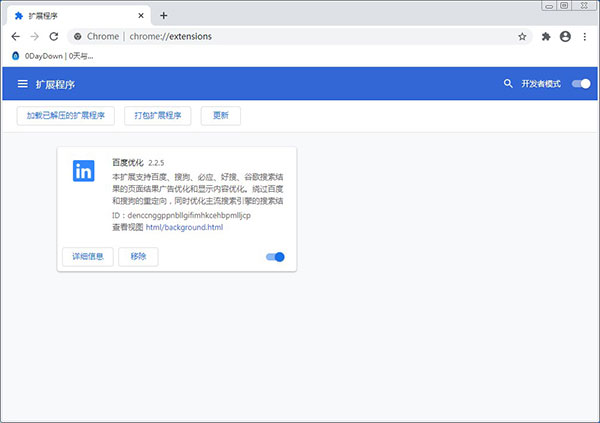
Task: Click 加载已解压的扩展程序 button
Action: tap(67, 116)
